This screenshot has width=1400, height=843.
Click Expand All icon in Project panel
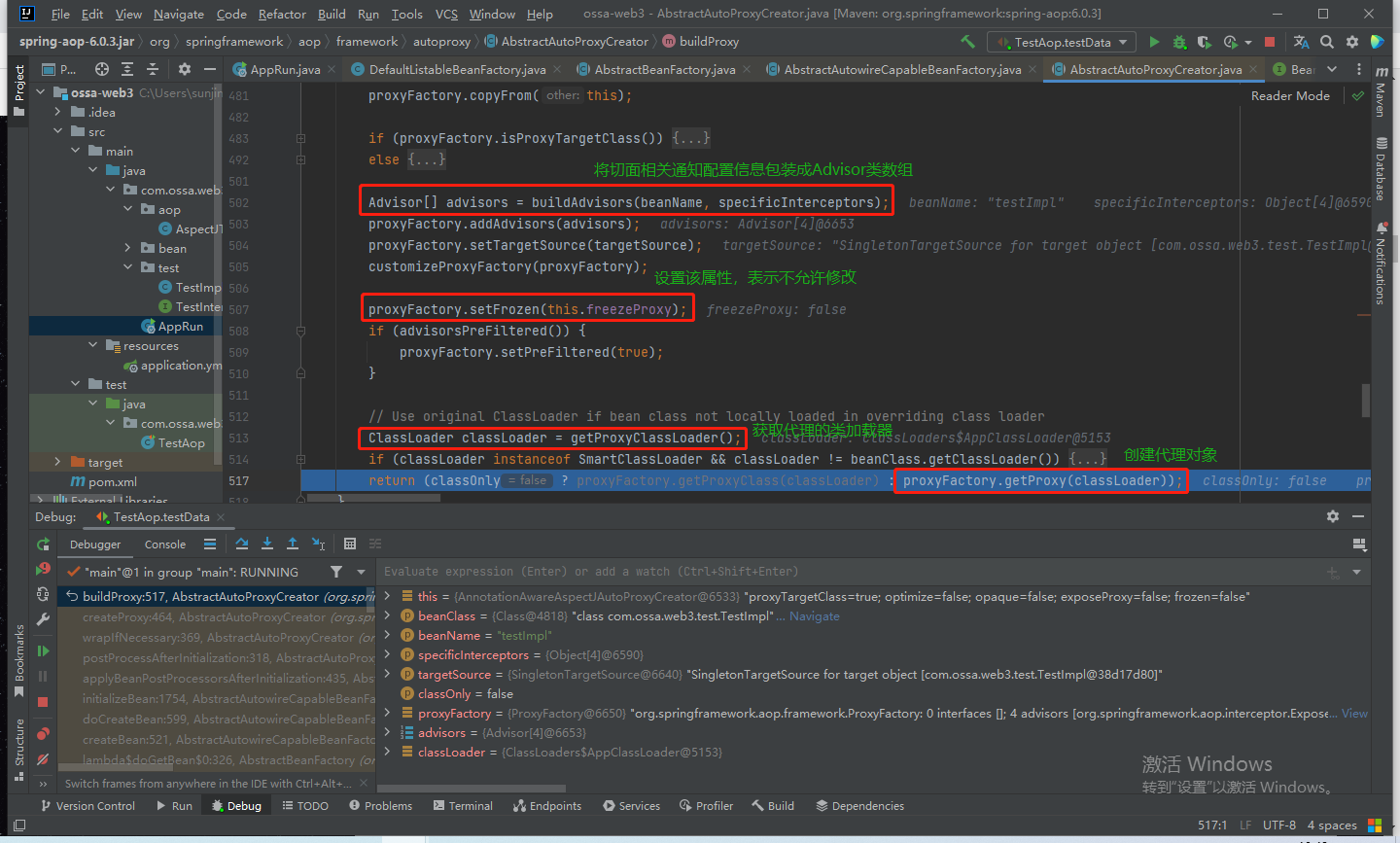(127, 69)
